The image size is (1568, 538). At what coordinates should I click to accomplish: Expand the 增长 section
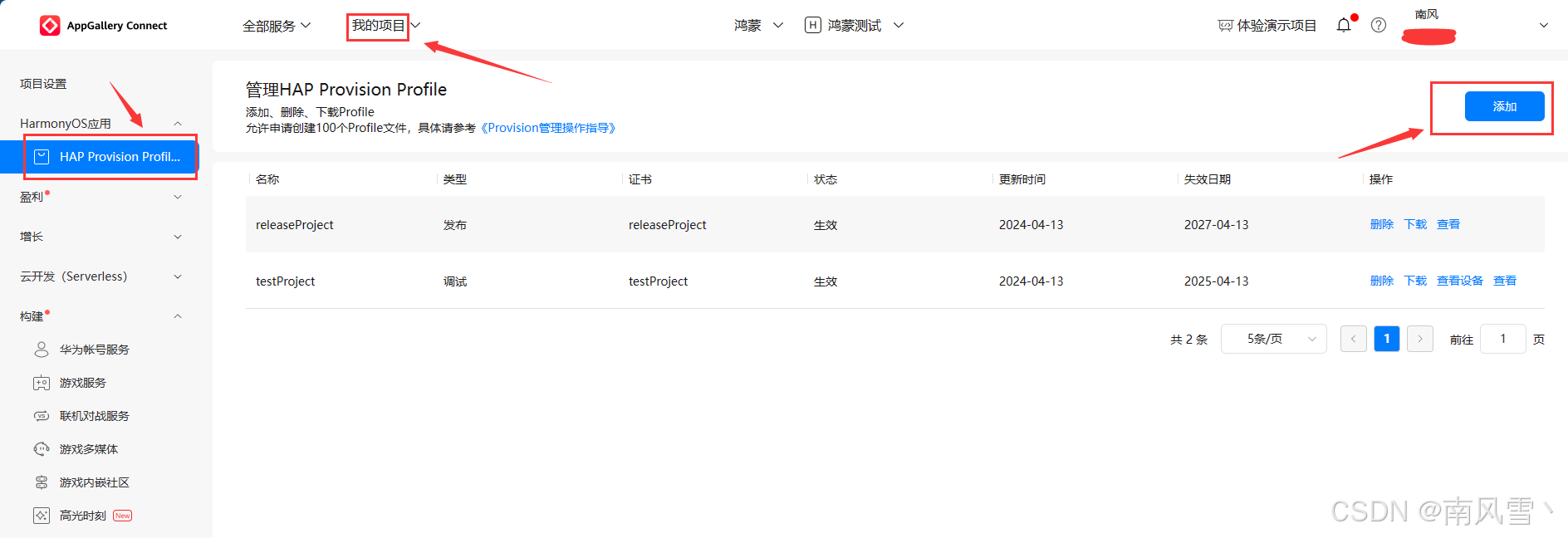178,237
